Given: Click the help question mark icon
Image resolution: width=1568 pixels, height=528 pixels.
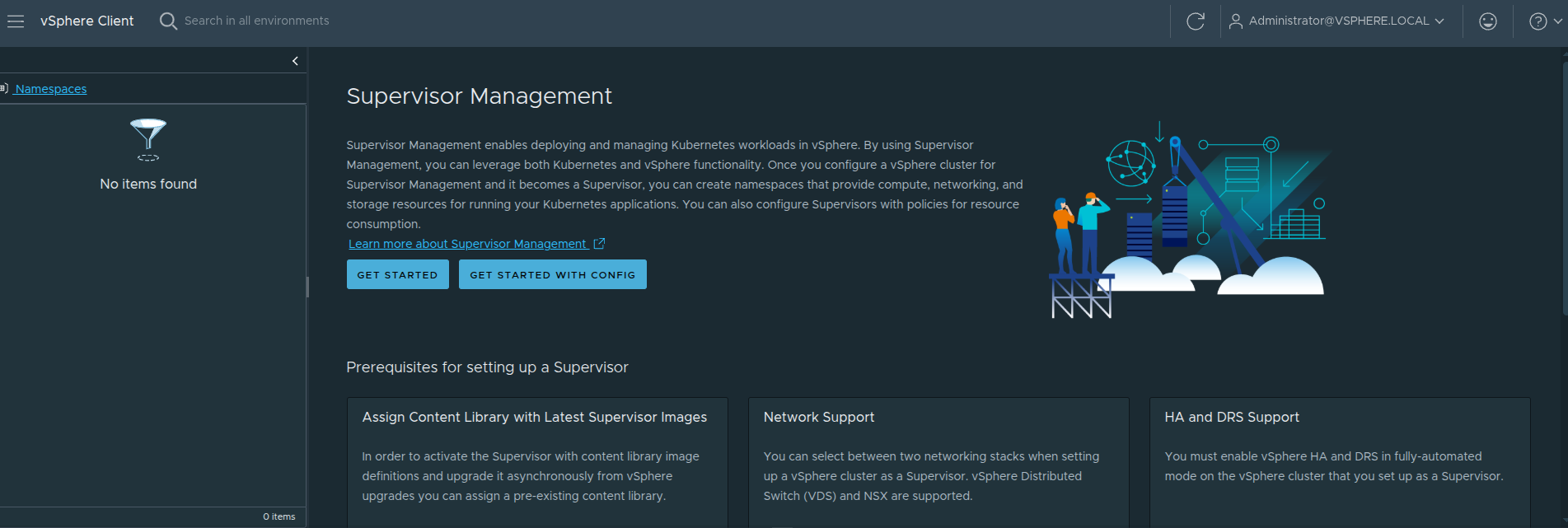Looking at the screenshot, I should point(1538,21).
